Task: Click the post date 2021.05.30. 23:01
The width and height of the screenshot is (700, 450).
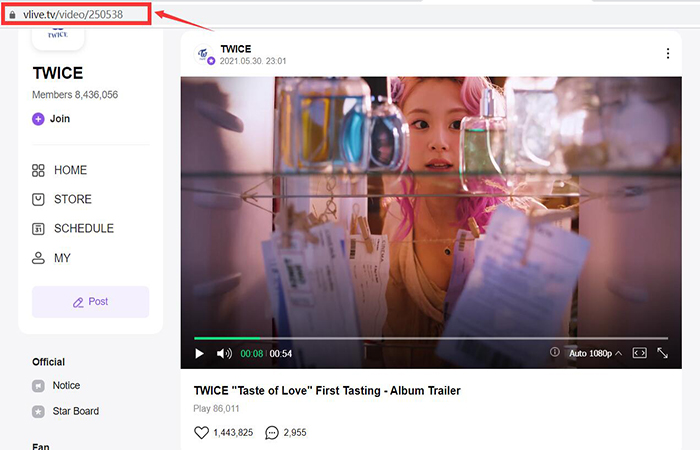Action: (253, 61)
